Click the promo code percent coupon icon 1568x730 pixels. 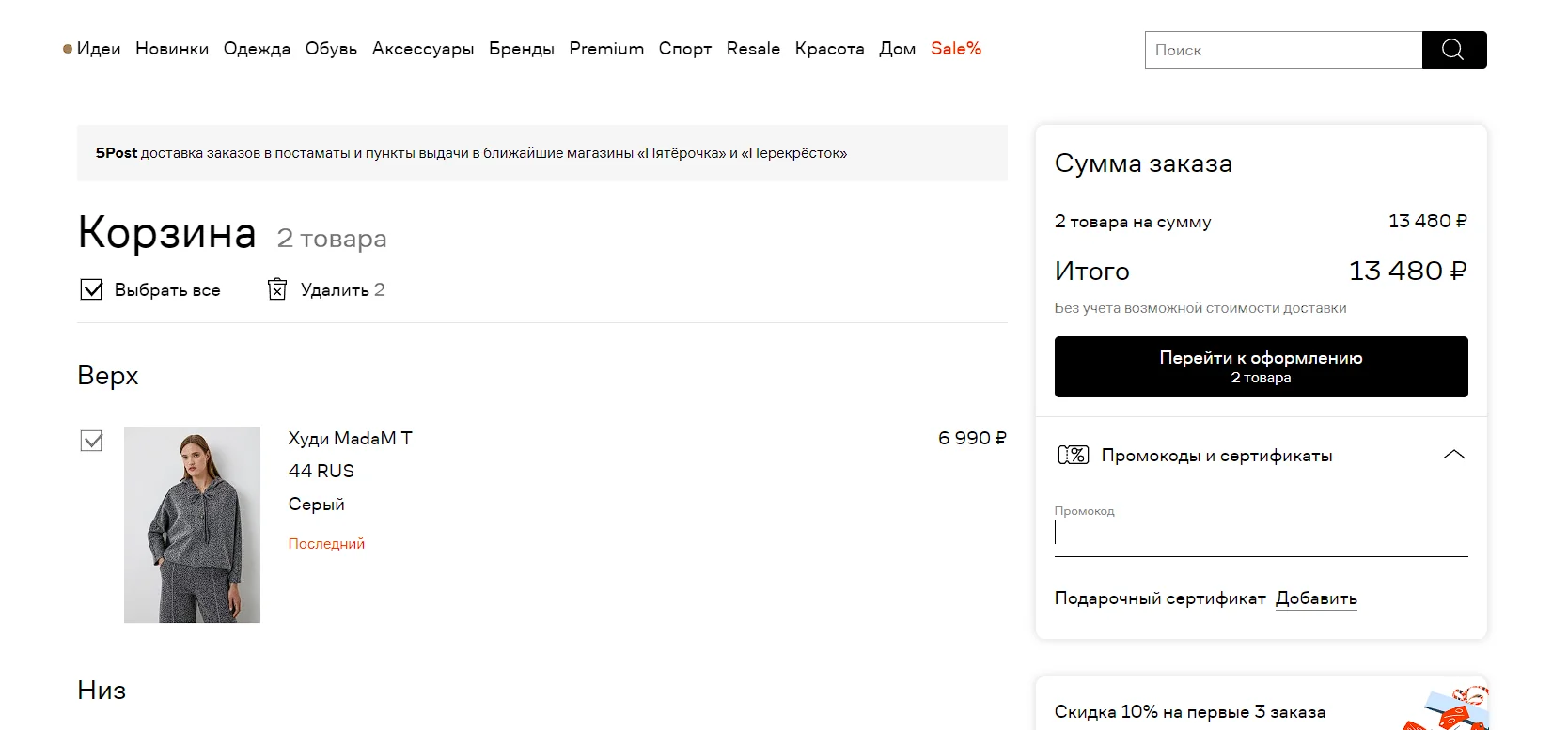click(1073, 455)
